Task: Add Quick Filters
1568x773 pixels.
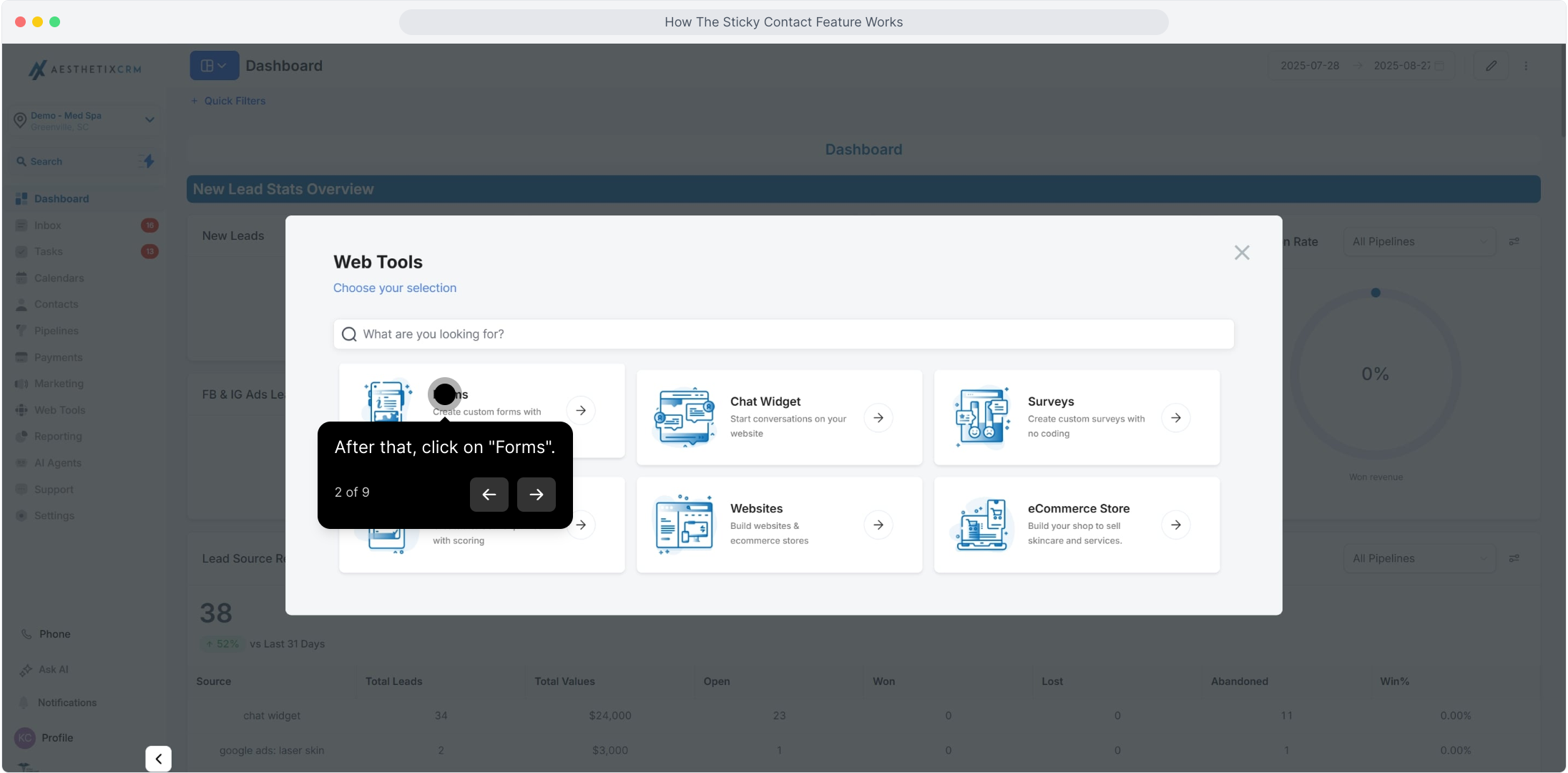Action: click(x=228, y=101)
